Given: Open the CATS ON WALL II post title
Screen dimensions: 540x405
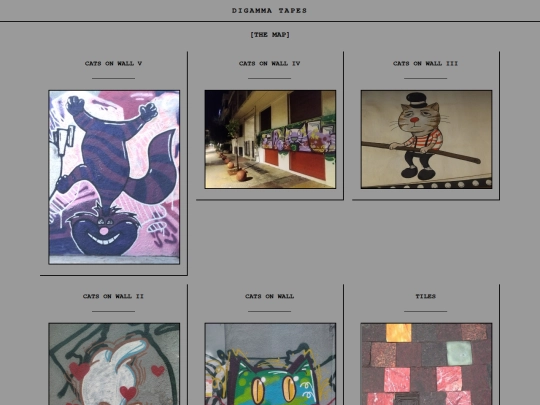Looking at the screenshot, I should coord(113,296).
